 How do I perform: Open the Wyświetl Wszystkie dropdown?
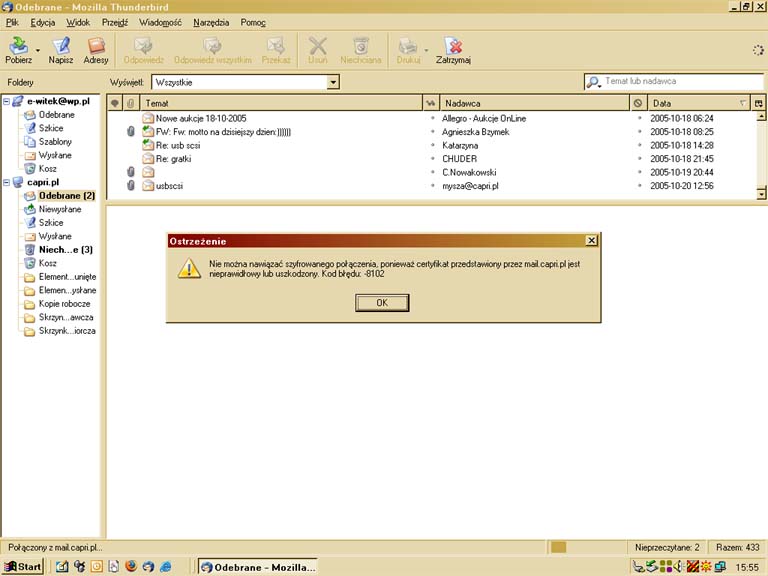coord(245,82)
